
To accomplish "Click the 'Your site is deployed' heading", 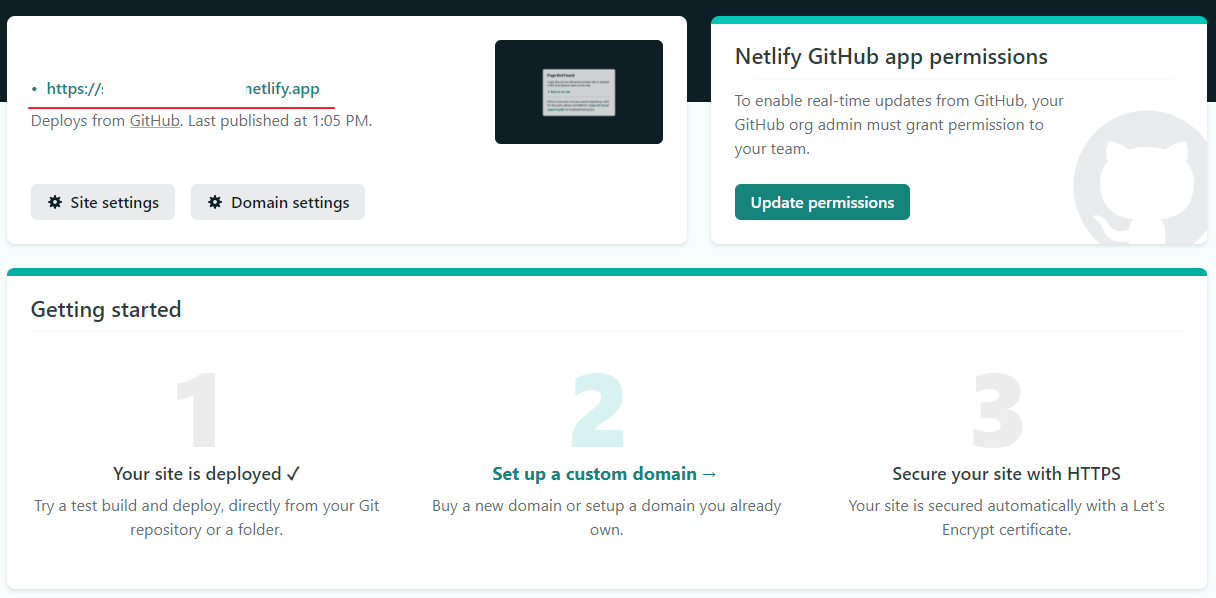I will pyautogui.click(x=207, y=474).
